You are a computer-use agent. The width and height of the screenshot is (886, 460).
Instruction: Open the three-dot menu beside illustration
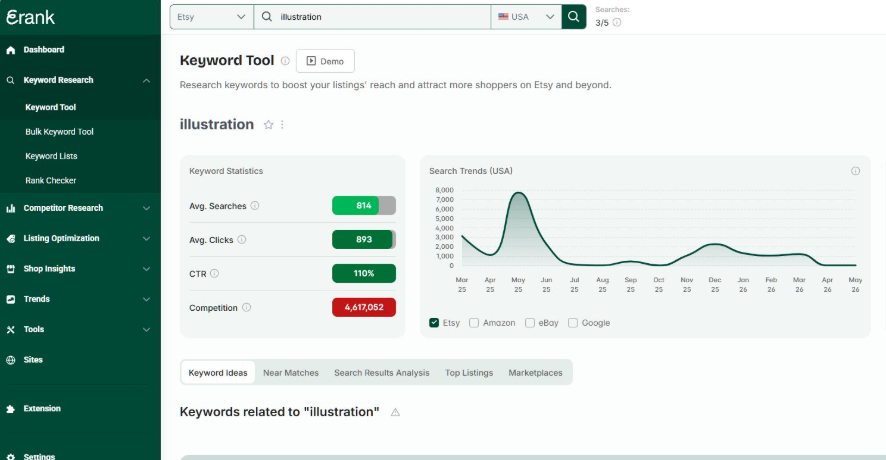tap(282, 125)
